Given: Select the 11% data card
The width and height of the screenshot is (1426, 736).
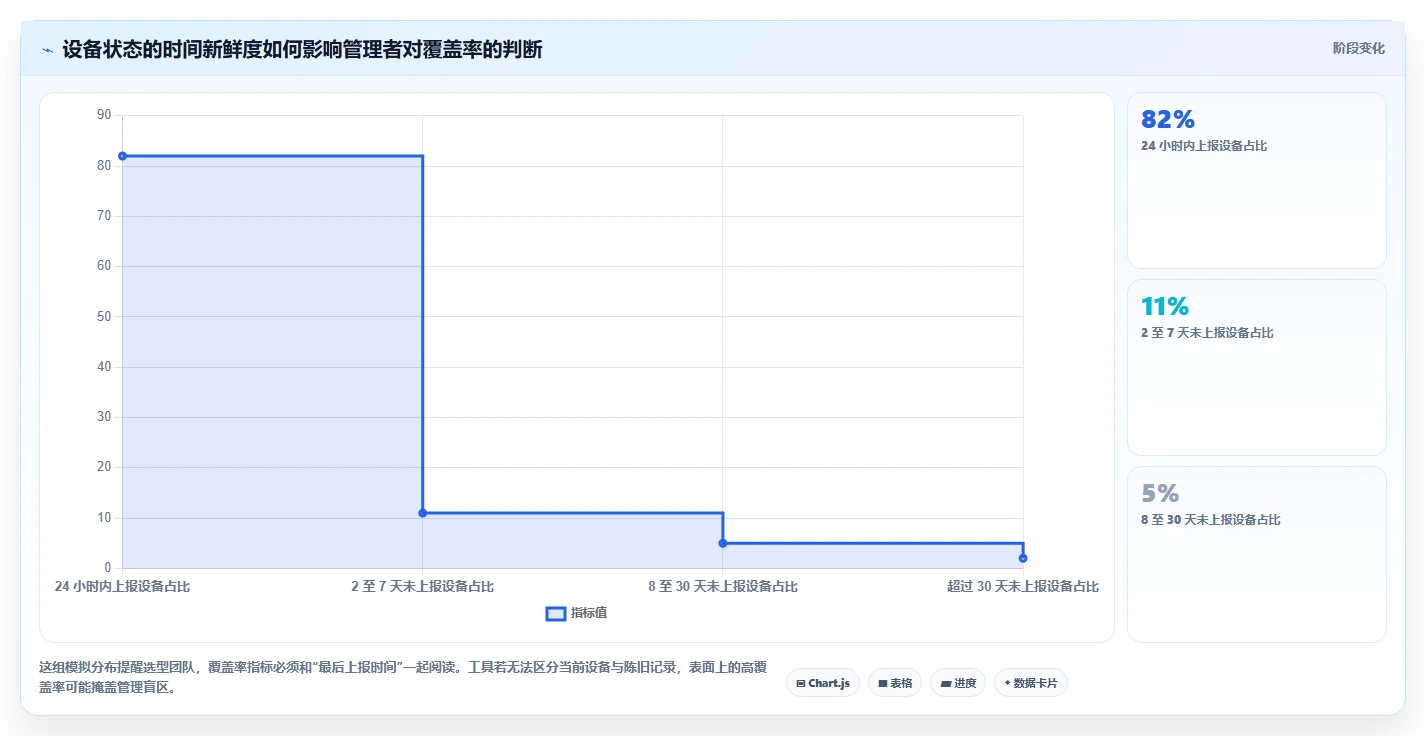Looking at the screenshot, I should [1257, 368].
